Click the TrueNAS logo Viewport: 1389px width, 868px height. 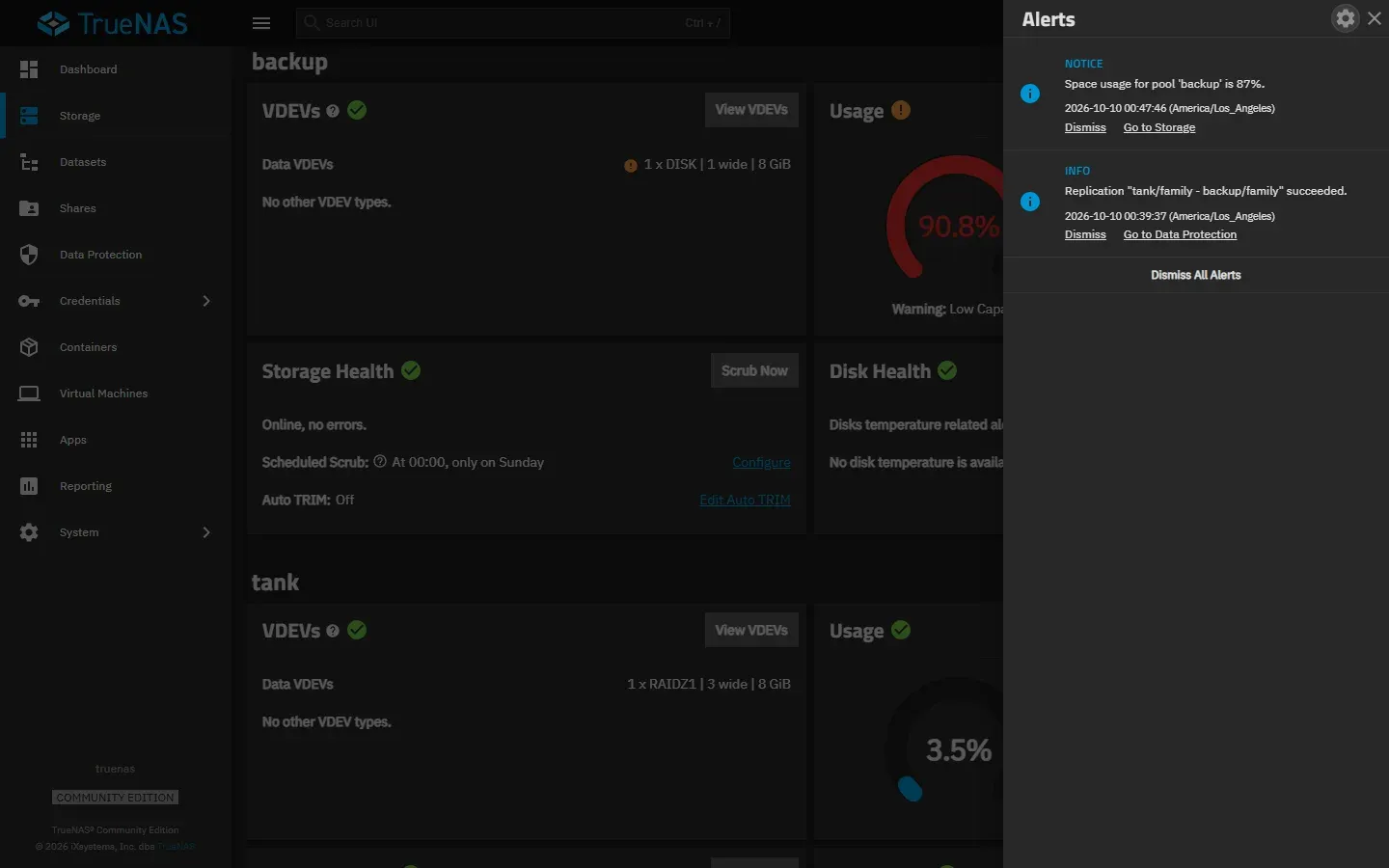click(113, 23)
